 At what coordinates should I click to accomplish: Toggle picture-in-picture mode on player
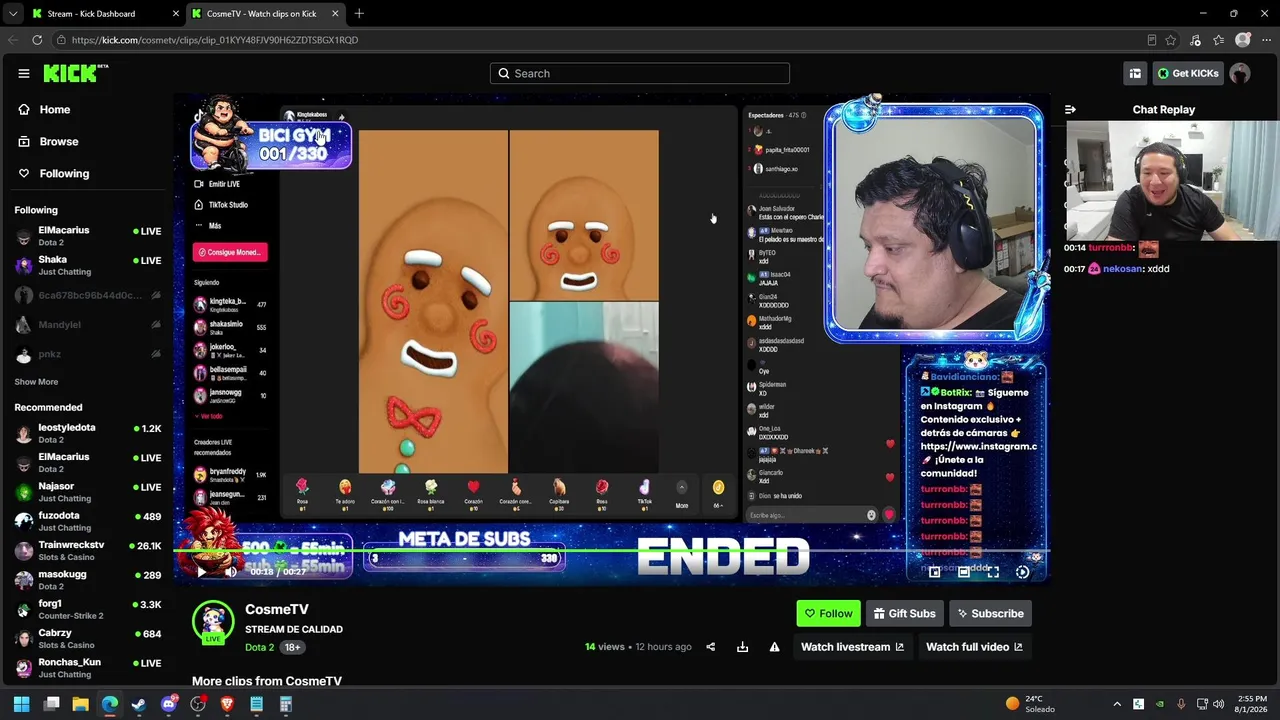tap(934, 572)
